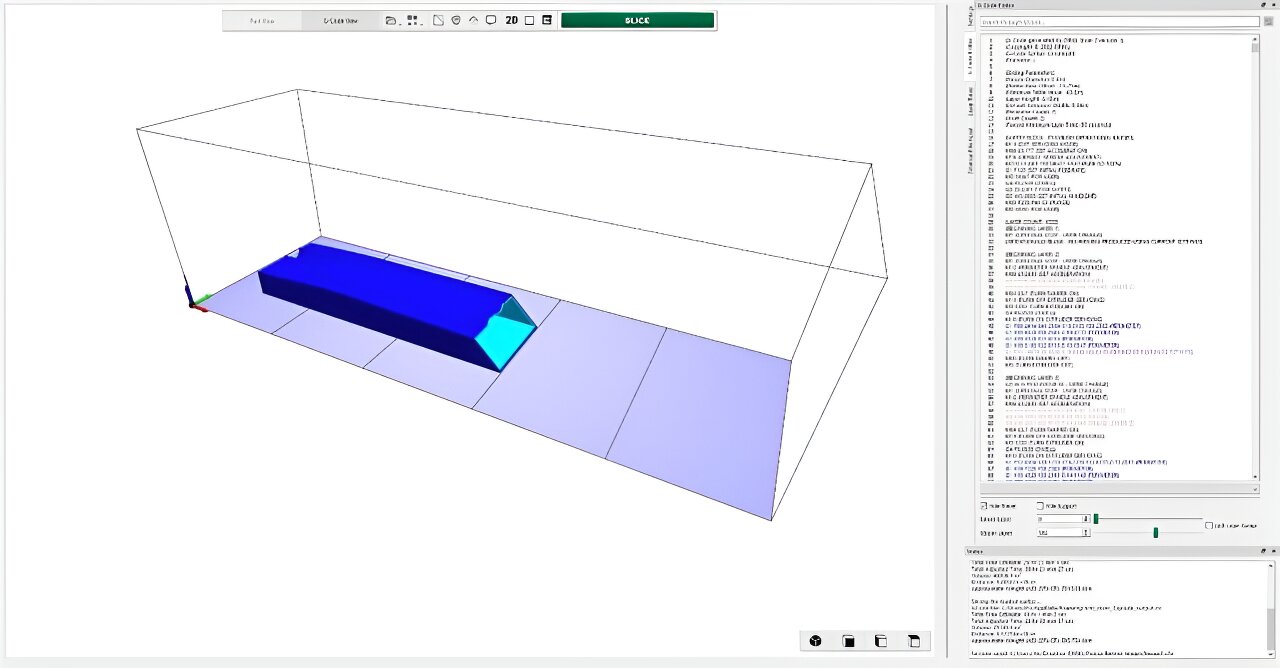Screen dimensions: 1280x668
Task: Switch to the Part View tab
Action: [262, 20]
